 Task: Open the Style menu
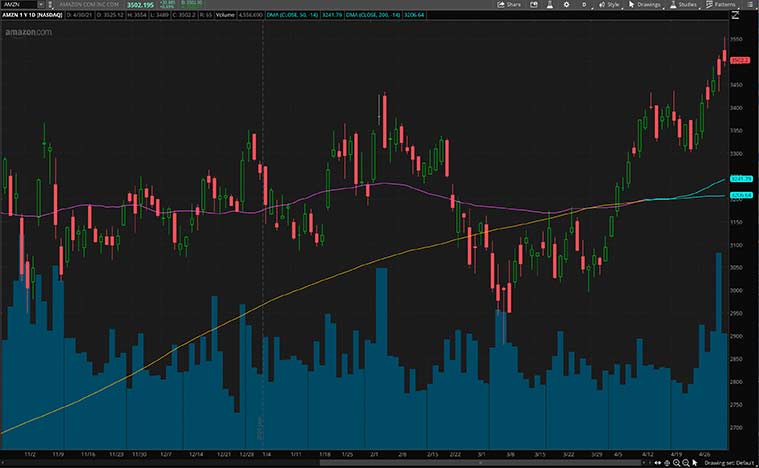pos(610,5)
